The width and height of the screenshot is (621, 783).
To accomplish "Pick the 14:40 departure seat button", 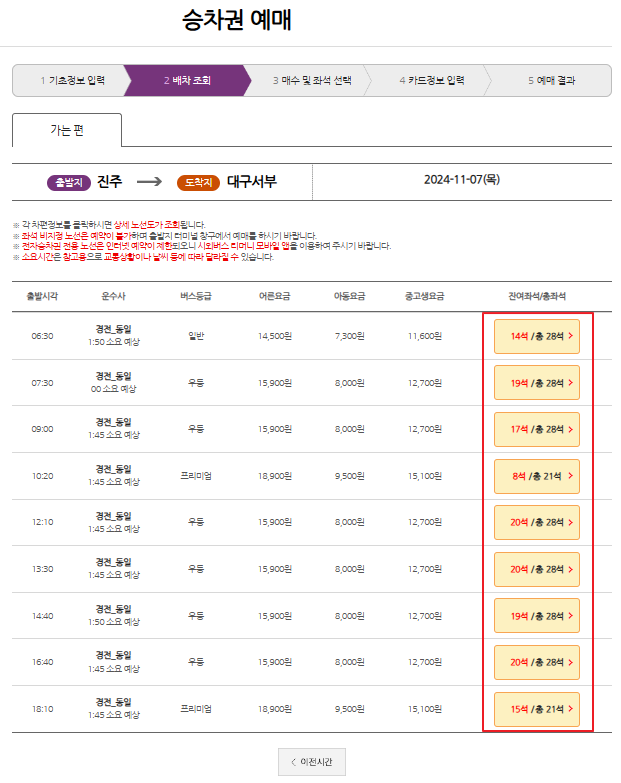I will (537, 616).
